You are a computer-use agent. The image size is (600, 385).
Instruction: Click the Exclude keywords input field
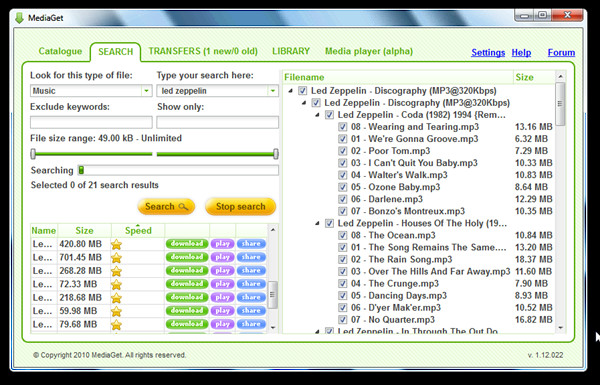[91, 122]
